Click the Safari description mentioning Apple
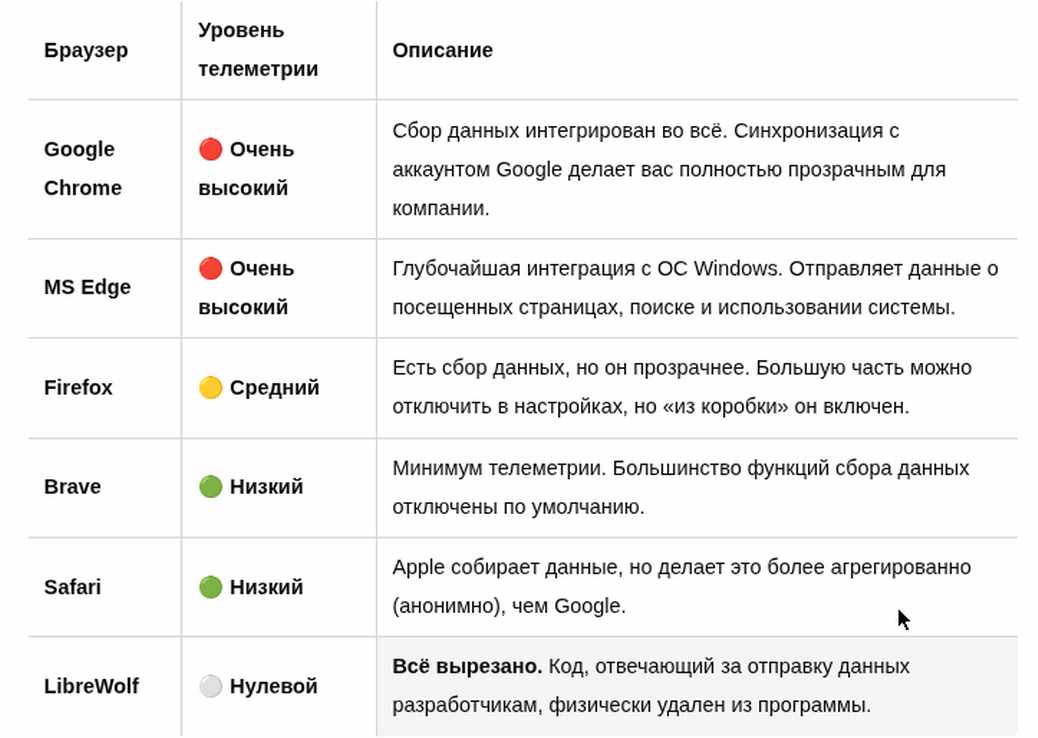 pos(682,587)
